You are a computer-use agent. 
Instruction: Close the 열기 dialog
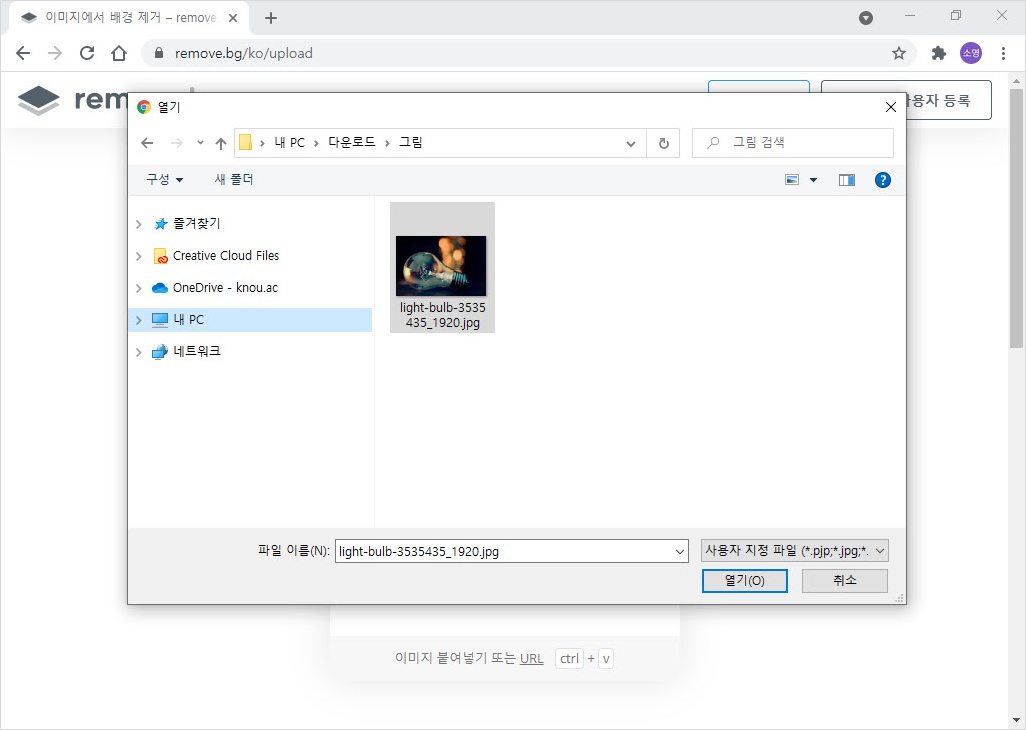point(891,107)
